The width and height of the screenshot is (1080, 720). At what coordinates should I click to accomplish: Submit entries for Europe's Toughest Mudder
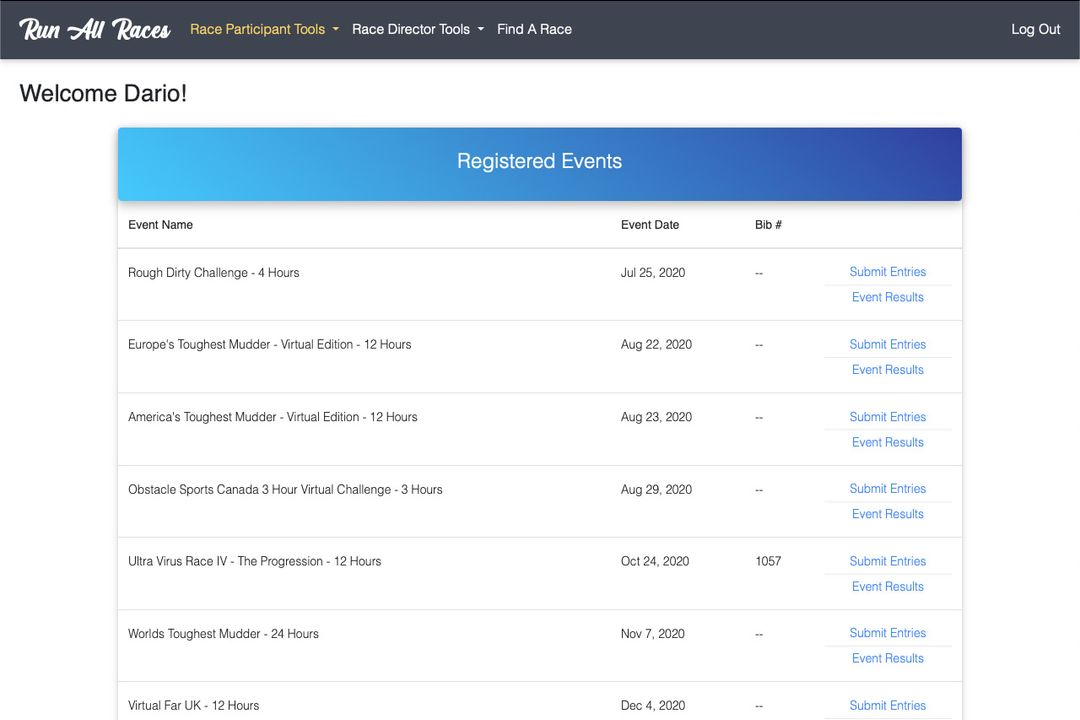click(x=888, y=343)
